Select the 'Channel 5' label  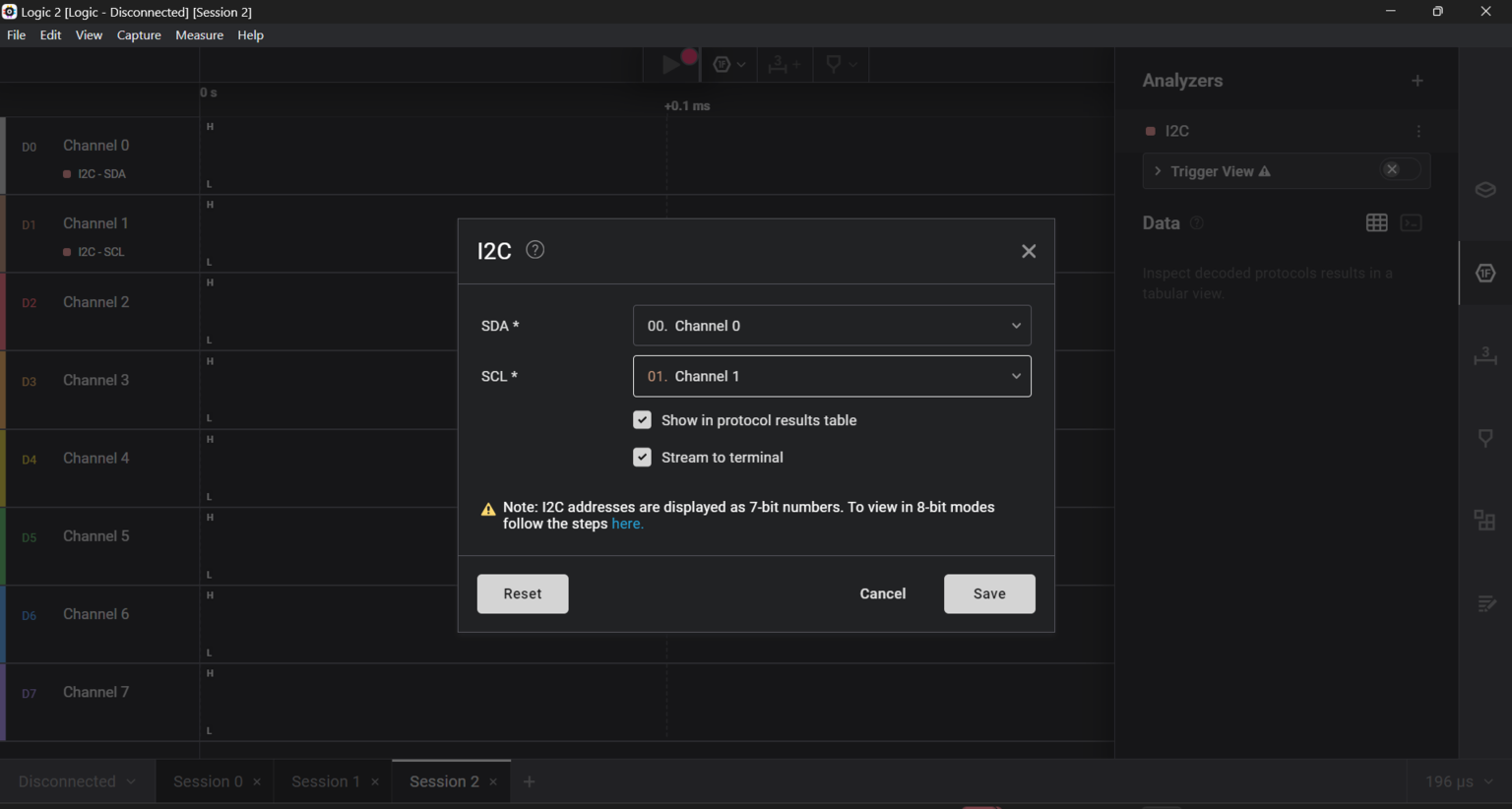pyautogui.click(x=96, y=536)
